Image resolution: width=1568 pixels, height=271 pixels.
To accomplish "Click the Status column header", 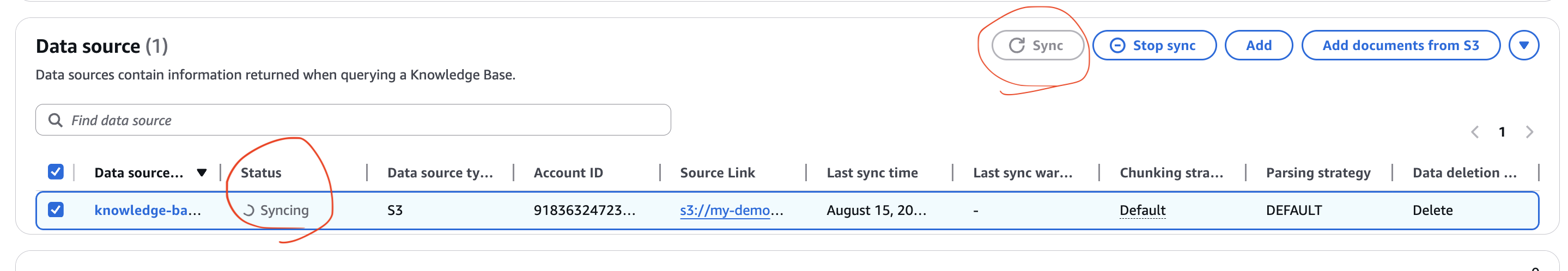I will [261, 173].
